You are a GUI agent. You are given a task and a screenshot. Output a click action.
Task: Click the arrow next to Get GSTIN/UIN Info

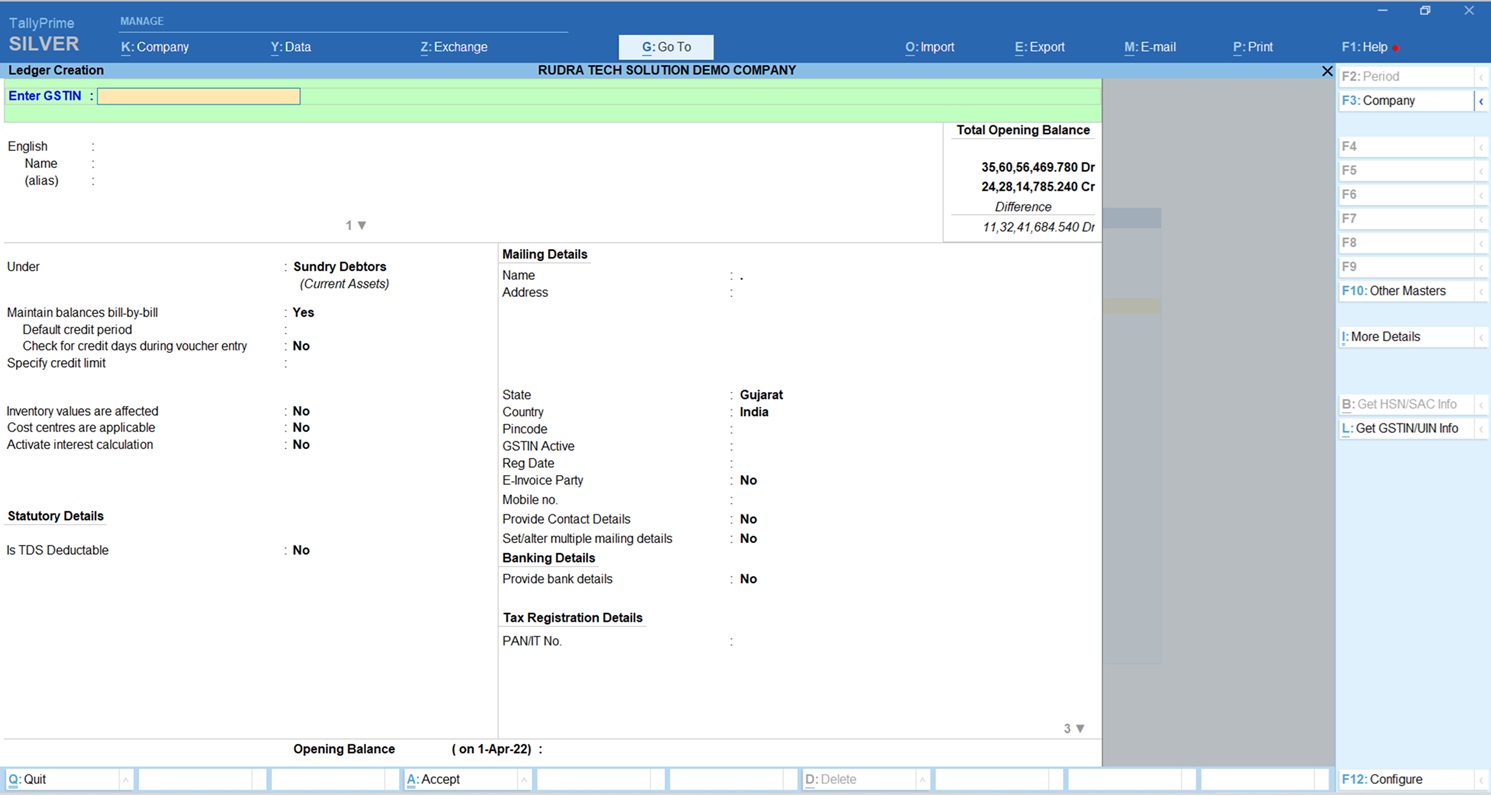pos(1481,429)
